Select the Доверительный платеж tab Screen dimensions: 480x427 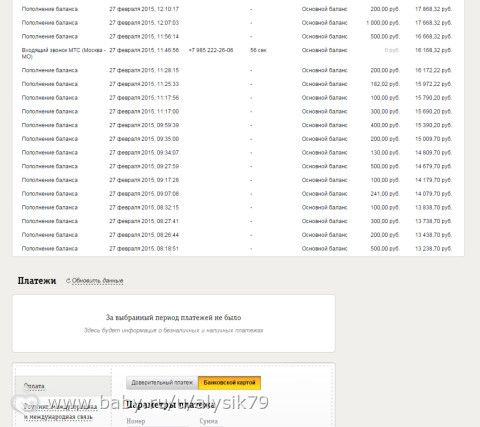(162, 383)
